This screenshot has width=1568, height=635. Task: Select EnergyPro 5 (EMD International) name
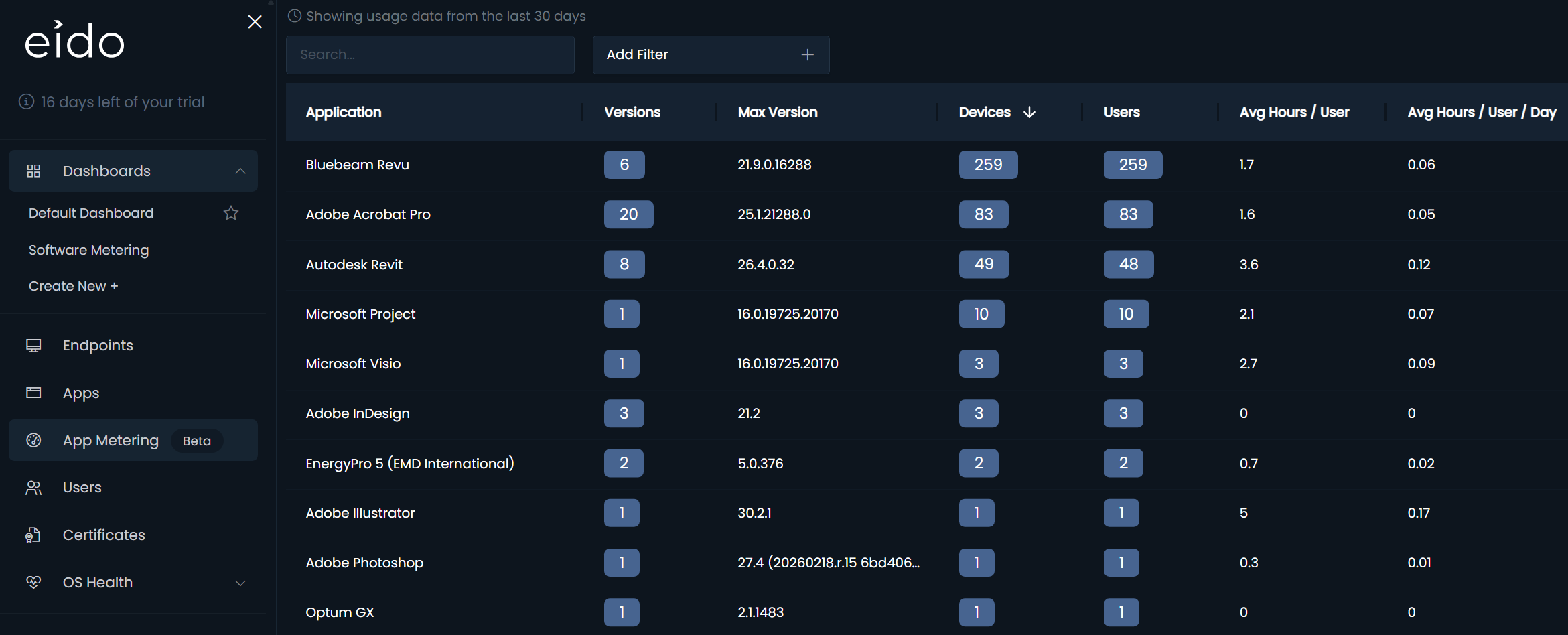(x=410, y=464)
